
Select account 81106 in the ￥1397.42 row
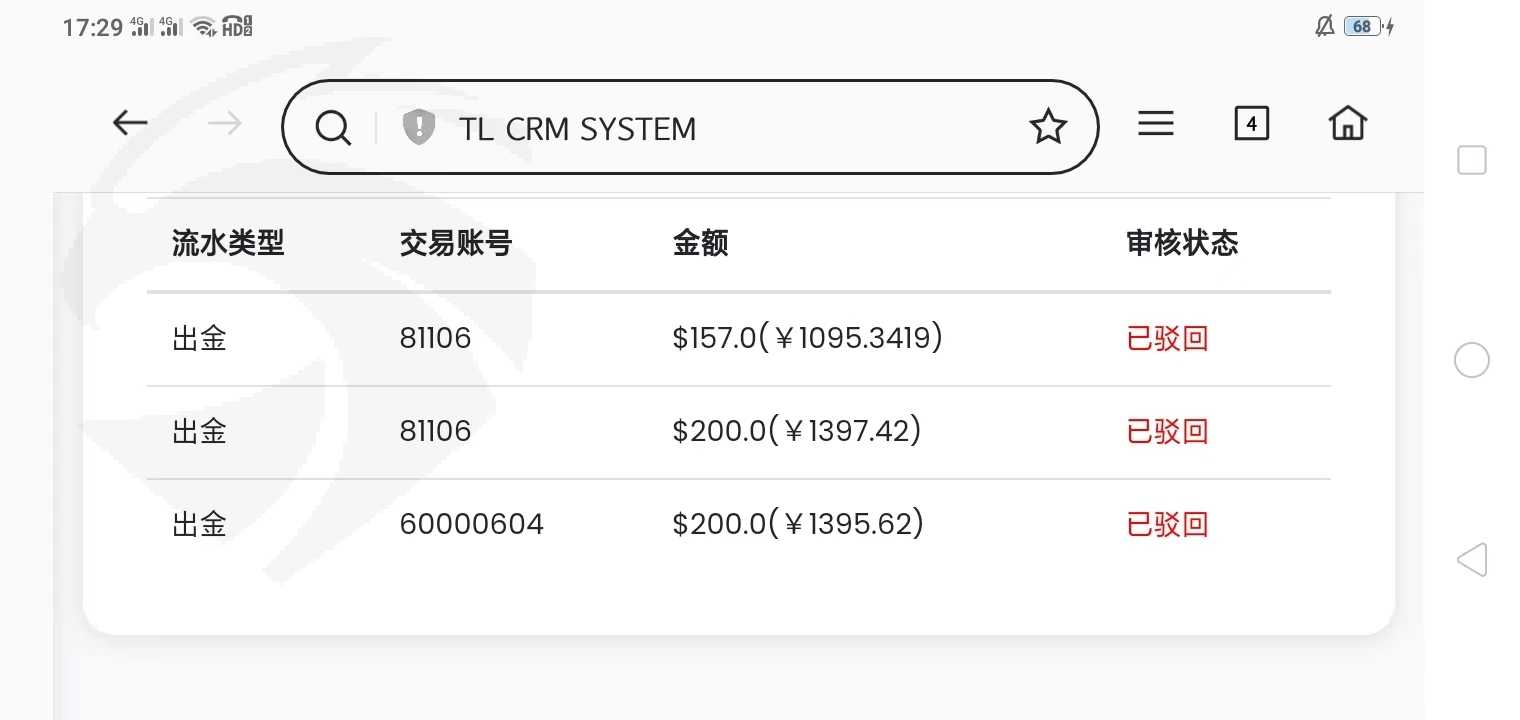click(435, 431)
